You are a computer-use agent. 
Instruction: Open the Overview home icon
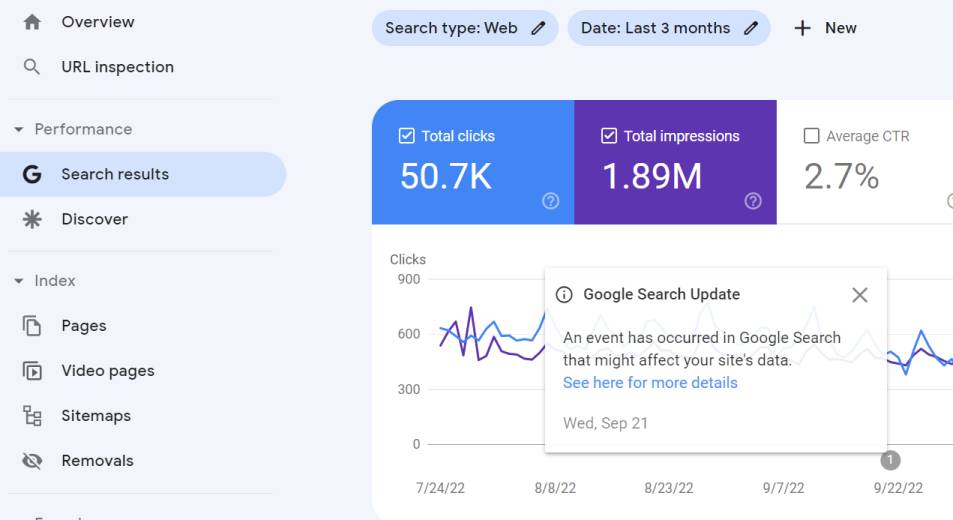tap(32, 22)
